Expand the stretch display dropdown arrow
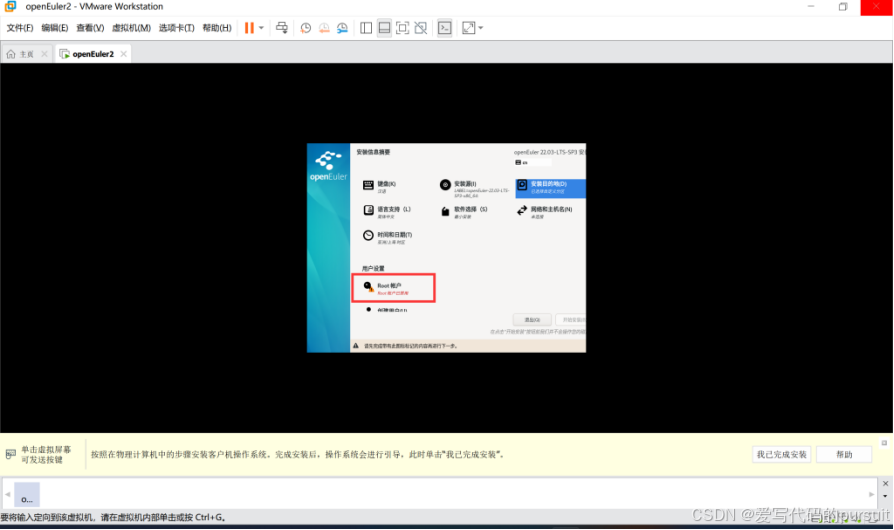The width and height of the screenshot is (894, 530). [481, 28]
